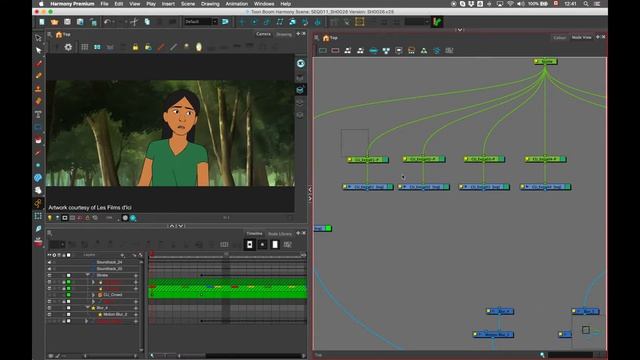Open the Default workspace dropdown

(x=200, y=22)
